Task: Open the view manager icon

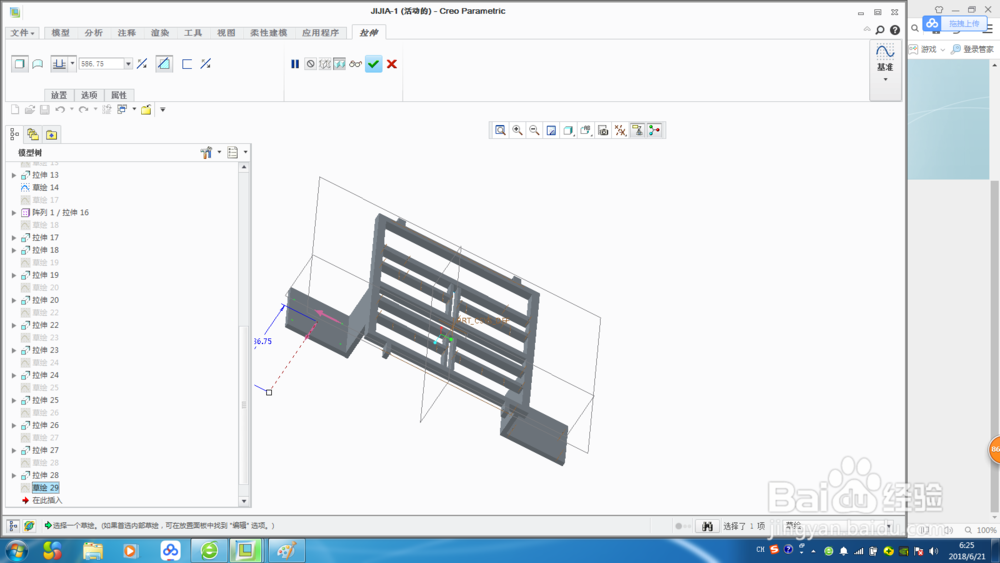Action: pos(603,130)
